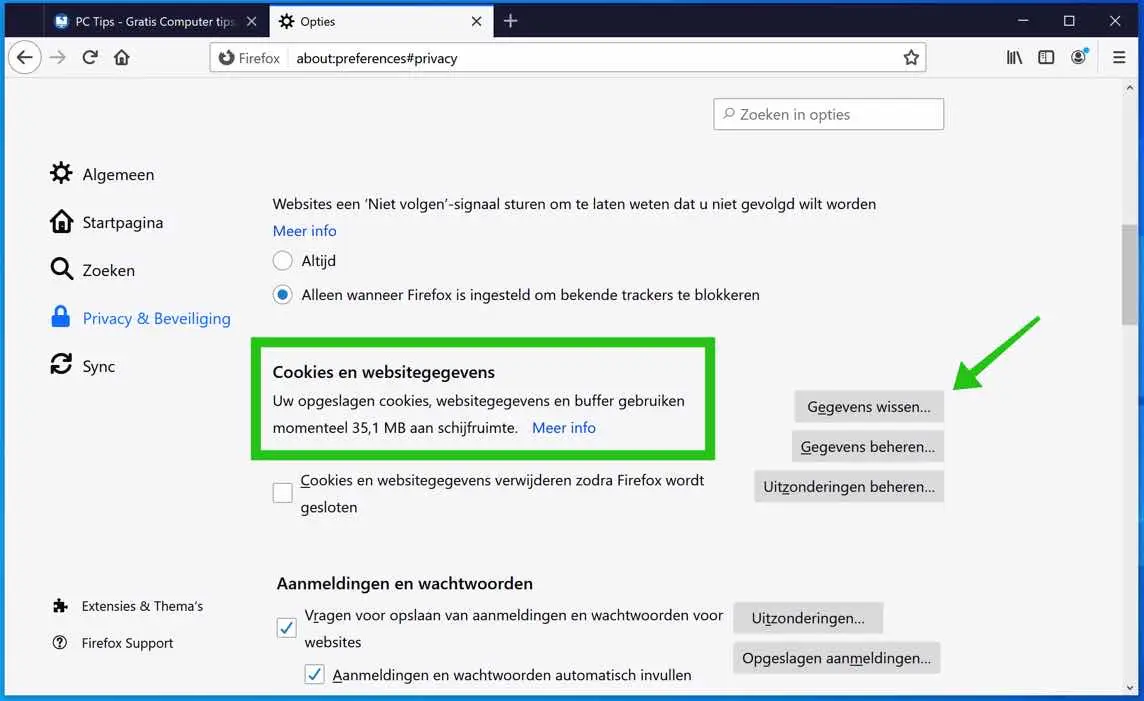
Task: Uncheck 'Aanmeldingen en wachtwoorden automatisch invullen'
Action: [314, 674]
